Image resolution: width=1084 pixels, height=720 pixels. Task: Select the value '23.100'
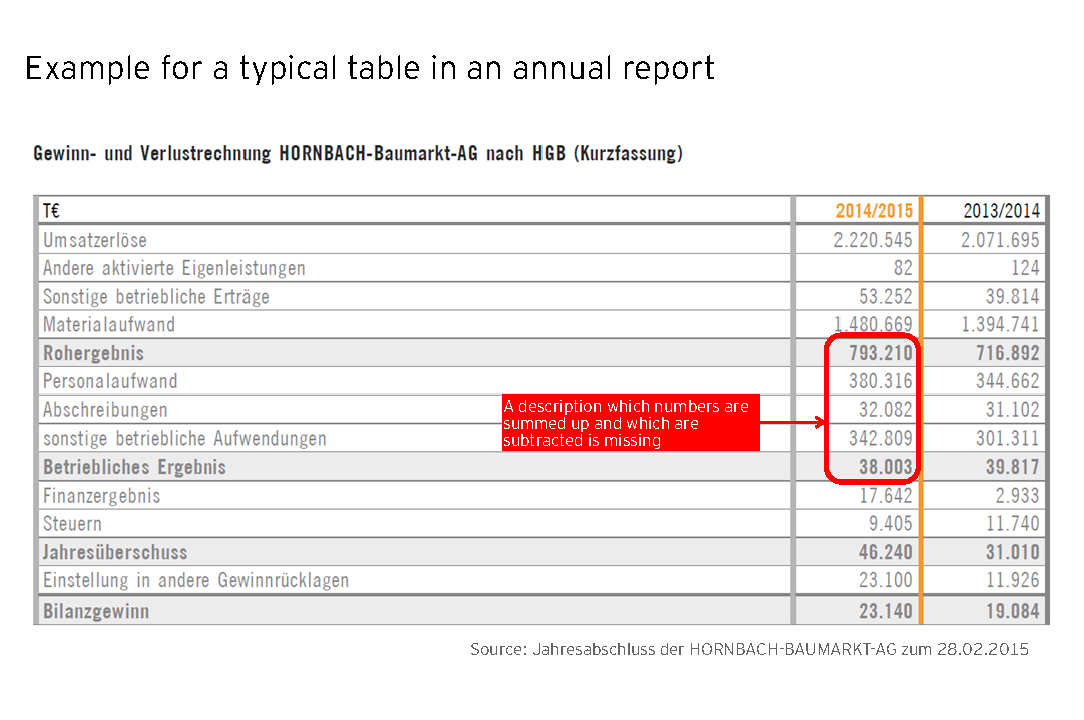point(886,580)
